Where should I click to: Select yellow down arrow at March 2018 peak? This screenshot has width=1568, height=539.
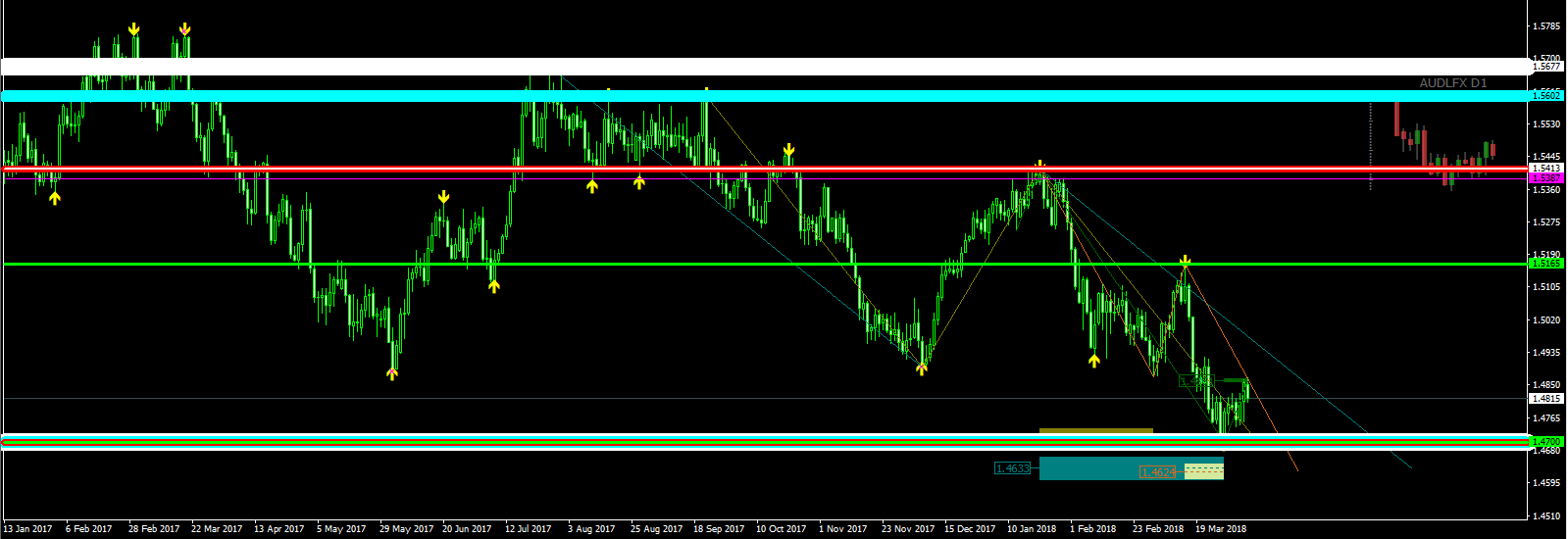(x=1186, y=261)
